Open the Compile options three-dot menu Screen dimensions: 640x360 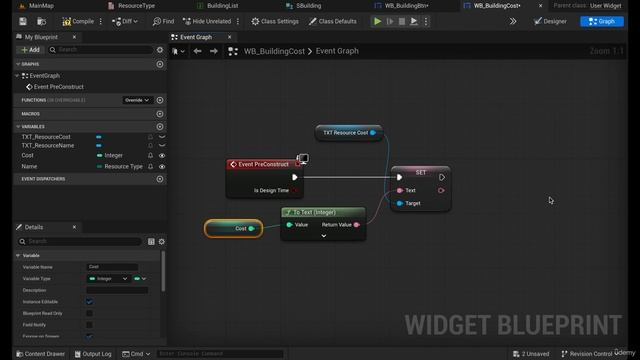pos(101,21)
